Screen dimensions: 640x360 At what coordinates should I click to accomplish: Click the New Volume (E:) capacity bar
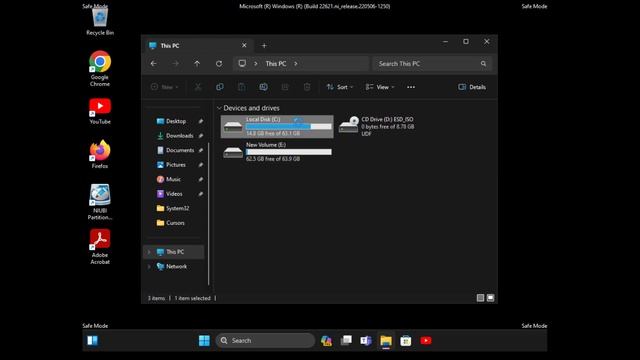click(289, 152)
